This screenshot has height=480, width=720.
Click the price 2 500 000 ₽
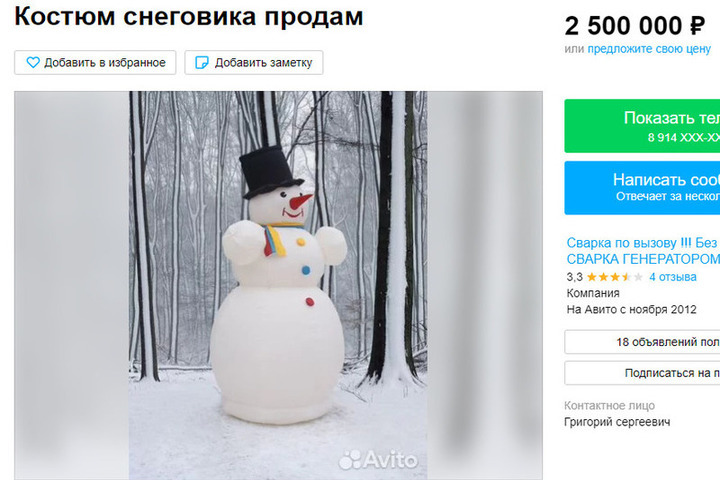[635, 26]
